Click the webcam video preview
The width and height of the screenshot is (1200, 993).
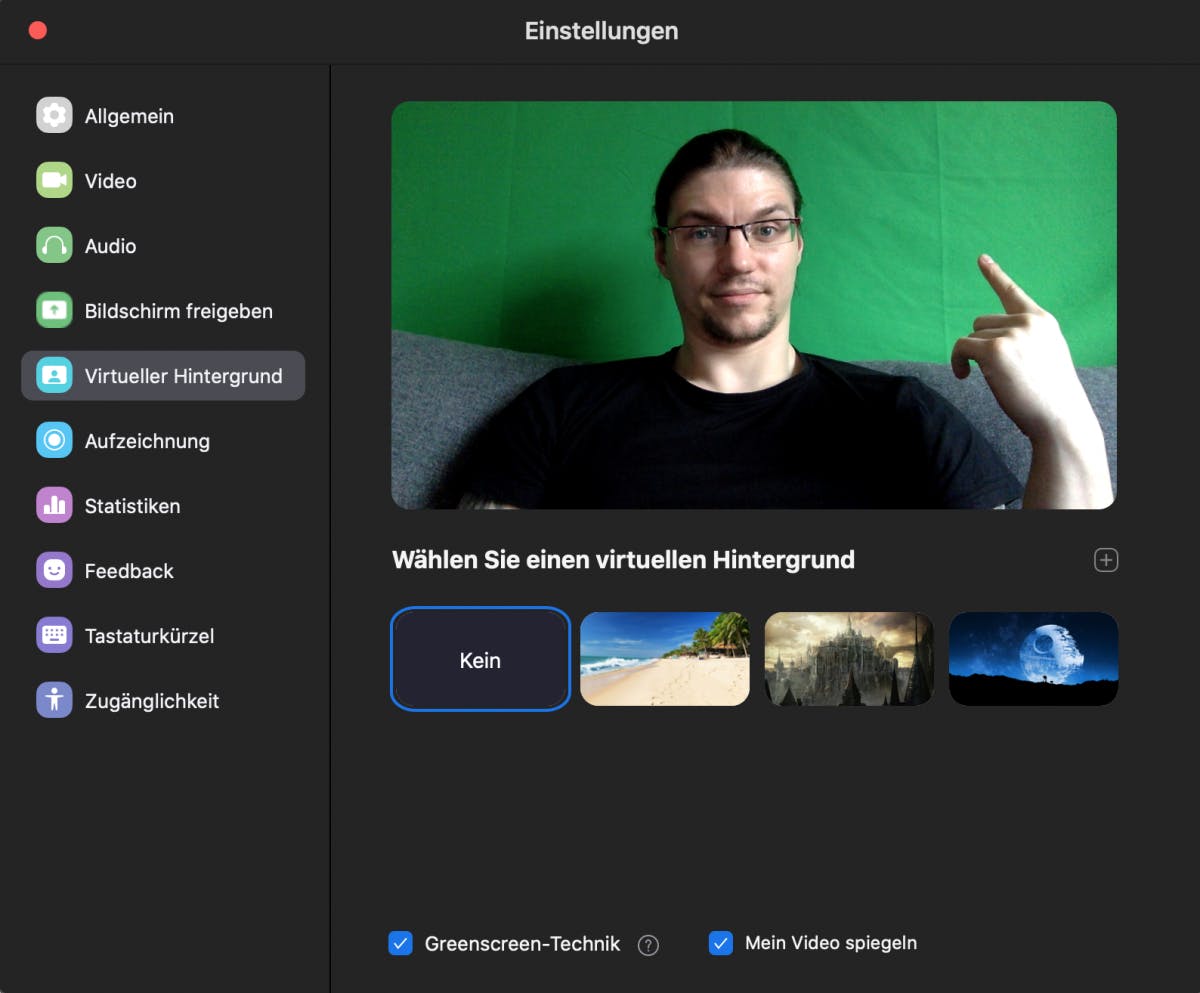click(x=753, y=305)
